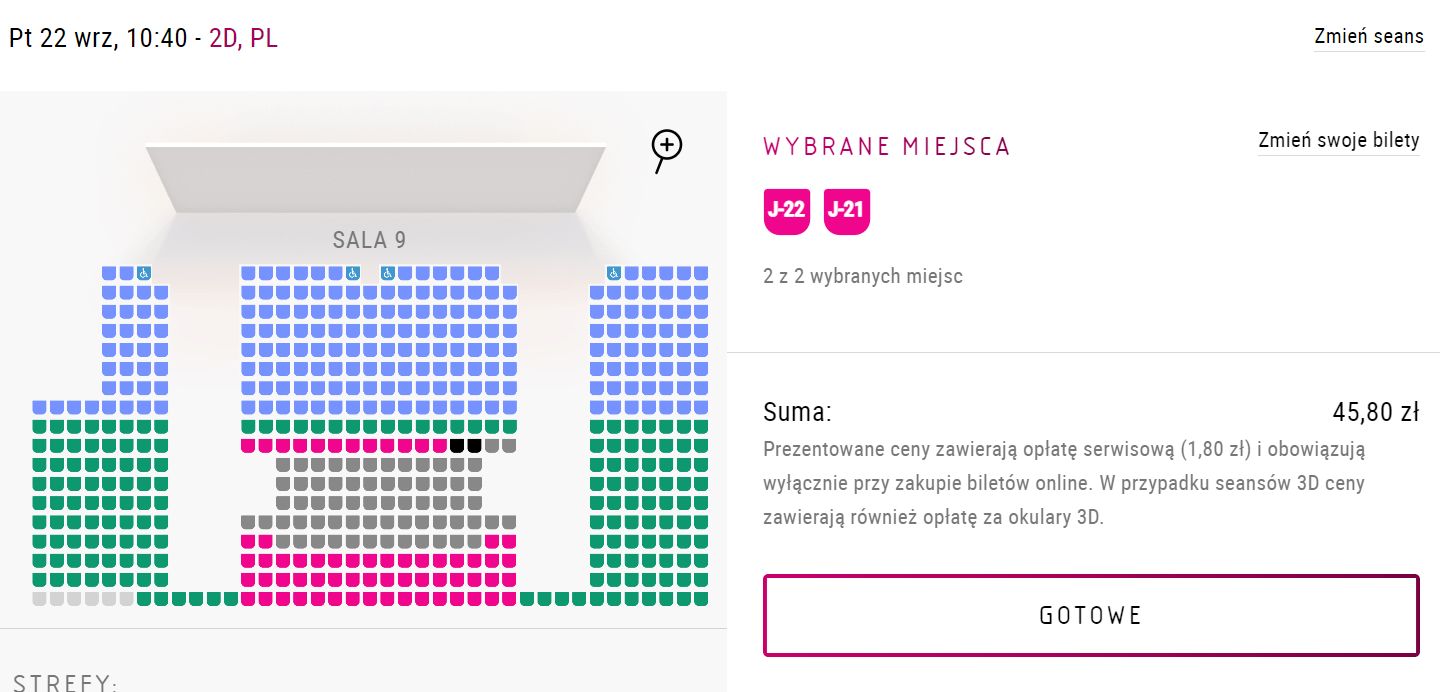Click the J-22 selected seat badge

tap(787, 211)
